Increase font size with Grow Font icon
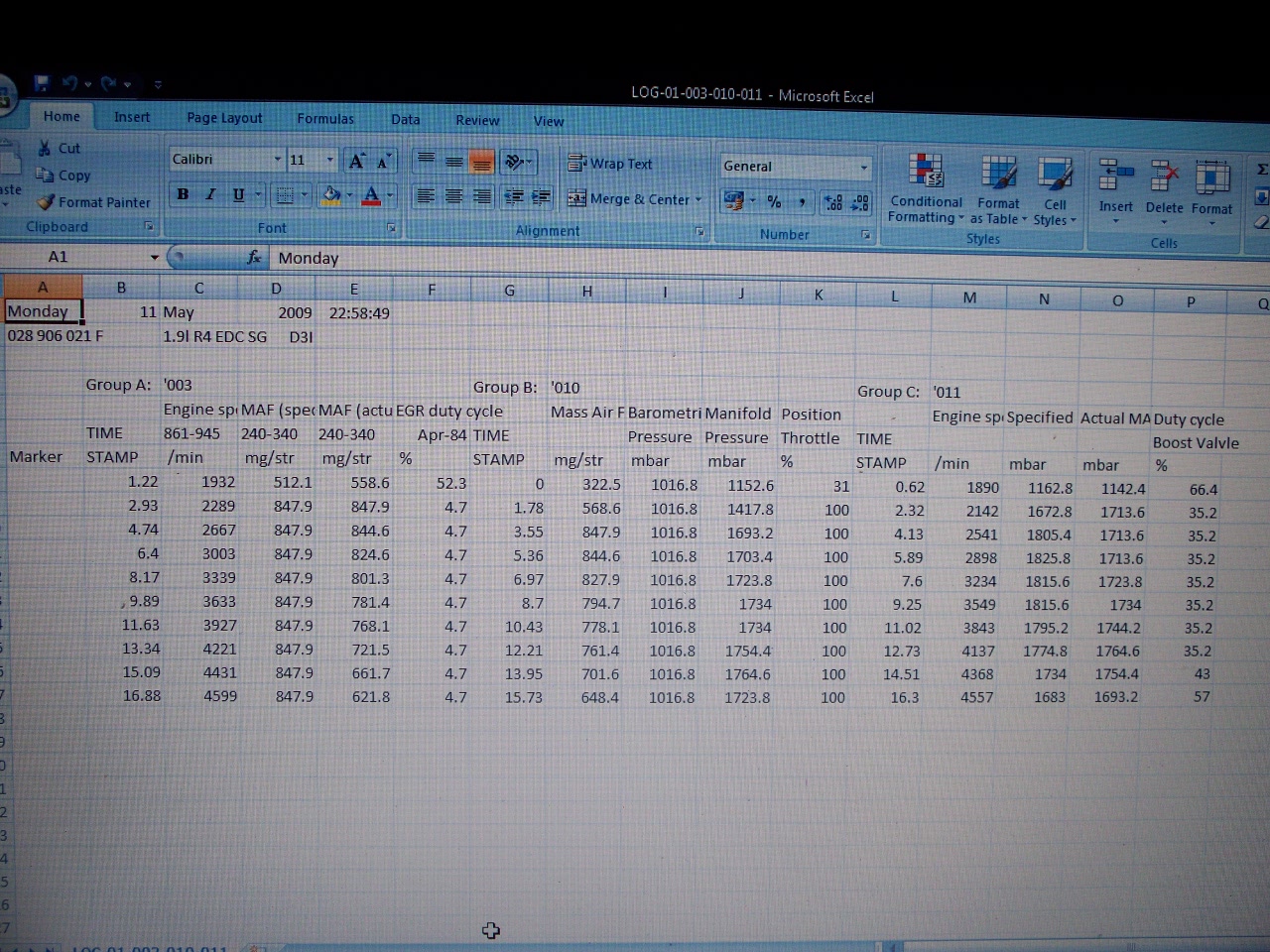 (356, 161)
